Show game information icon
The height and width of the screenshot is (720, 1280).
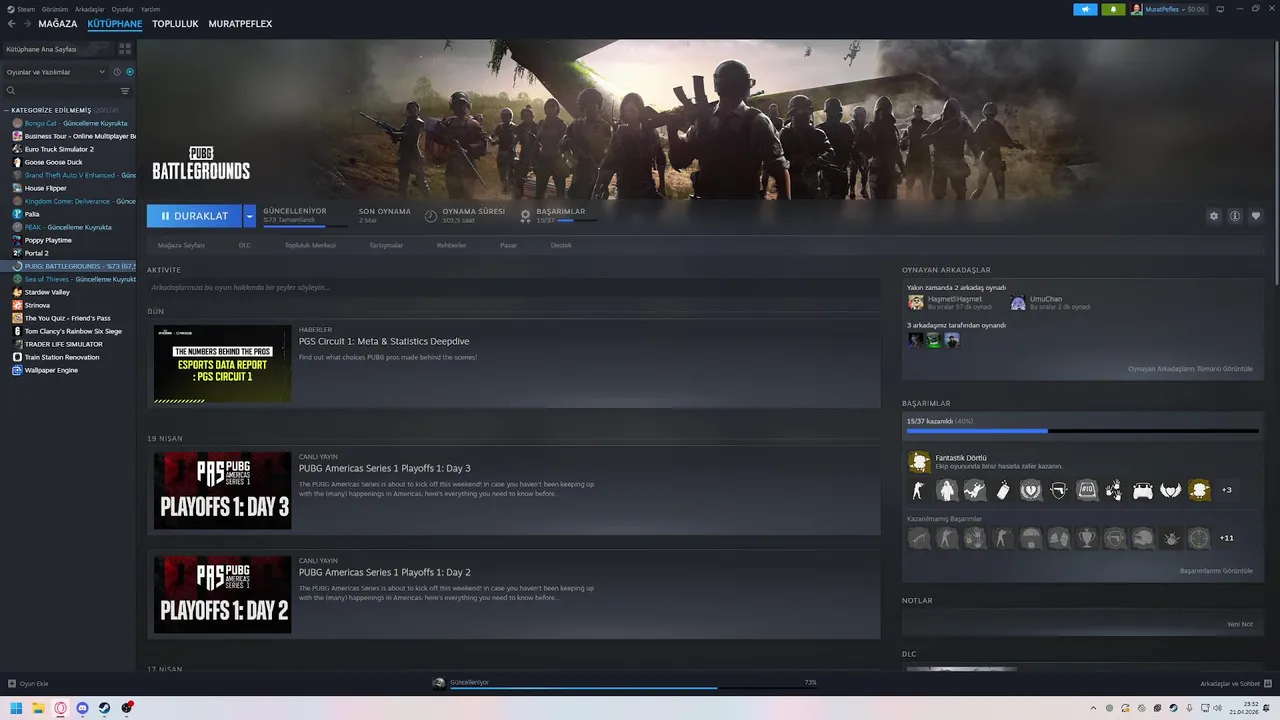(x=1235, y=216)
